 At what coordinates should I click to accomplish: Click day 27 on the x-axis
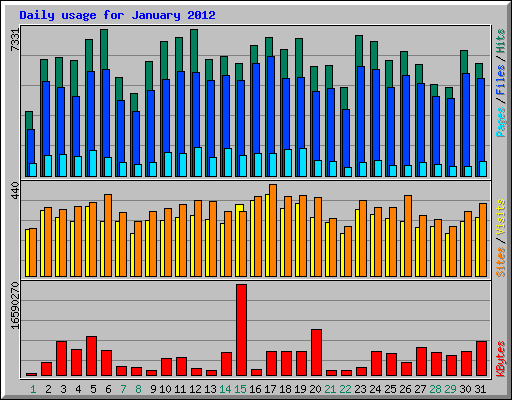pyautogui.click(x=420, y=389)
